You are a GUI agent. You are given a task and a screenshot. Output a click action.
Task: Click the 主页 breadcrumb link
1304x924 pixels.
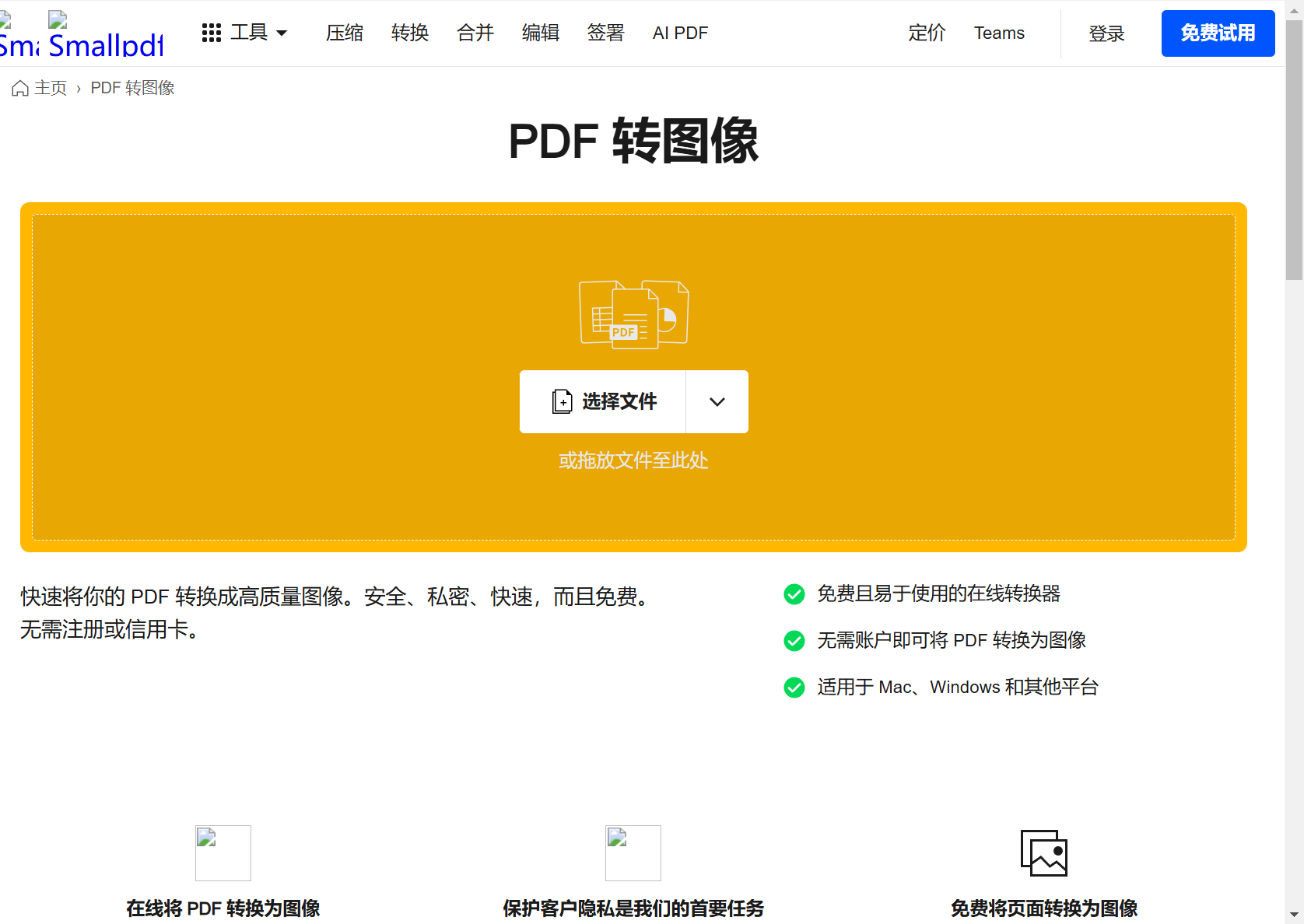(x=49, y=88)
